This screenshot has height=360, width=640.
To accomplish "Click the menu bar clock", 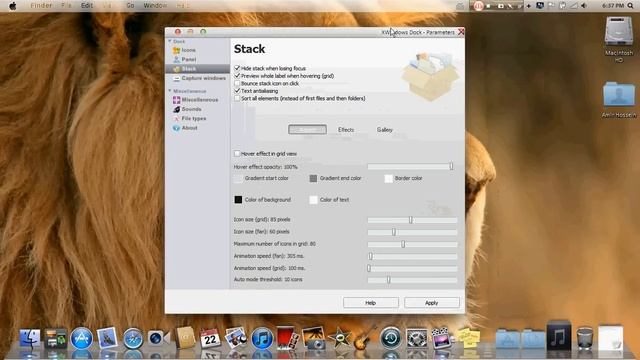I will 613,6.
